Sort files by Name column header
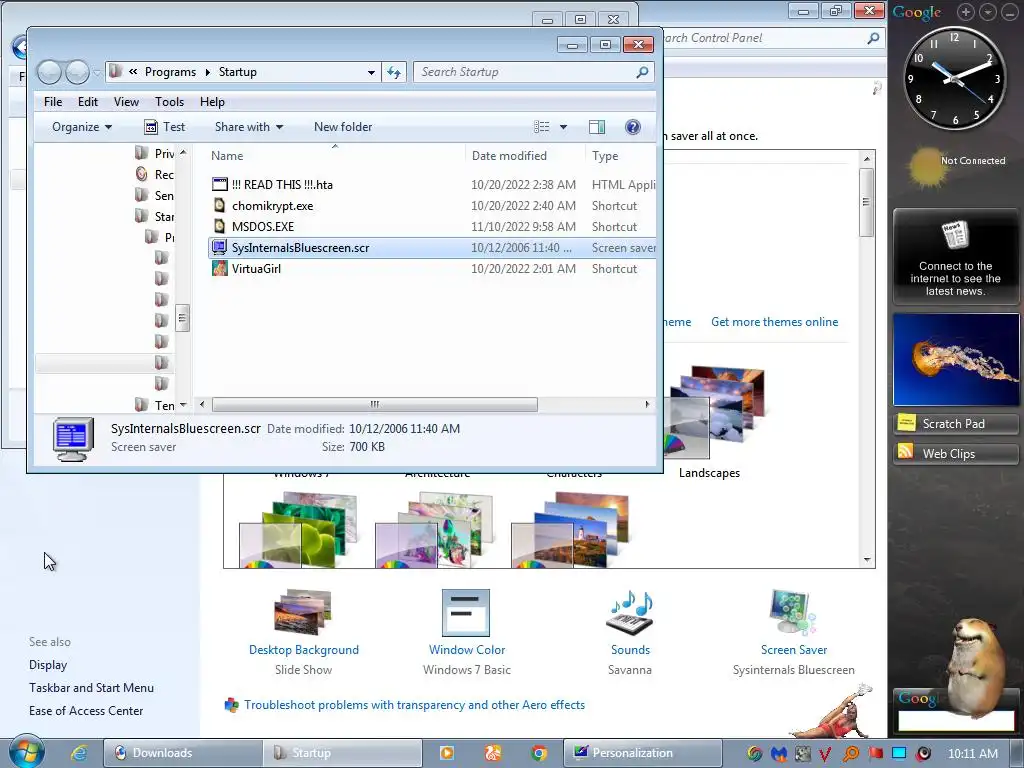Screen dimensions: 1024x768 coord(334,155)
